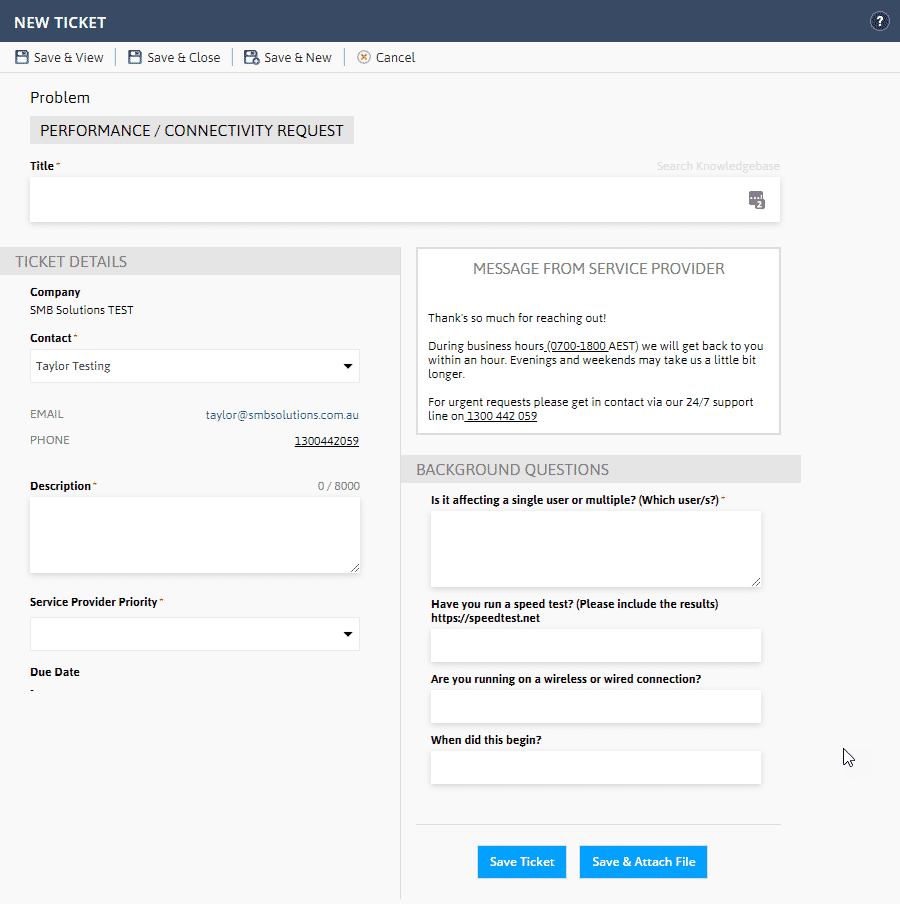
Task: Click the MESSAGE FROM SERVICE PROVIDER heading
Action: [x=598, y=269]
